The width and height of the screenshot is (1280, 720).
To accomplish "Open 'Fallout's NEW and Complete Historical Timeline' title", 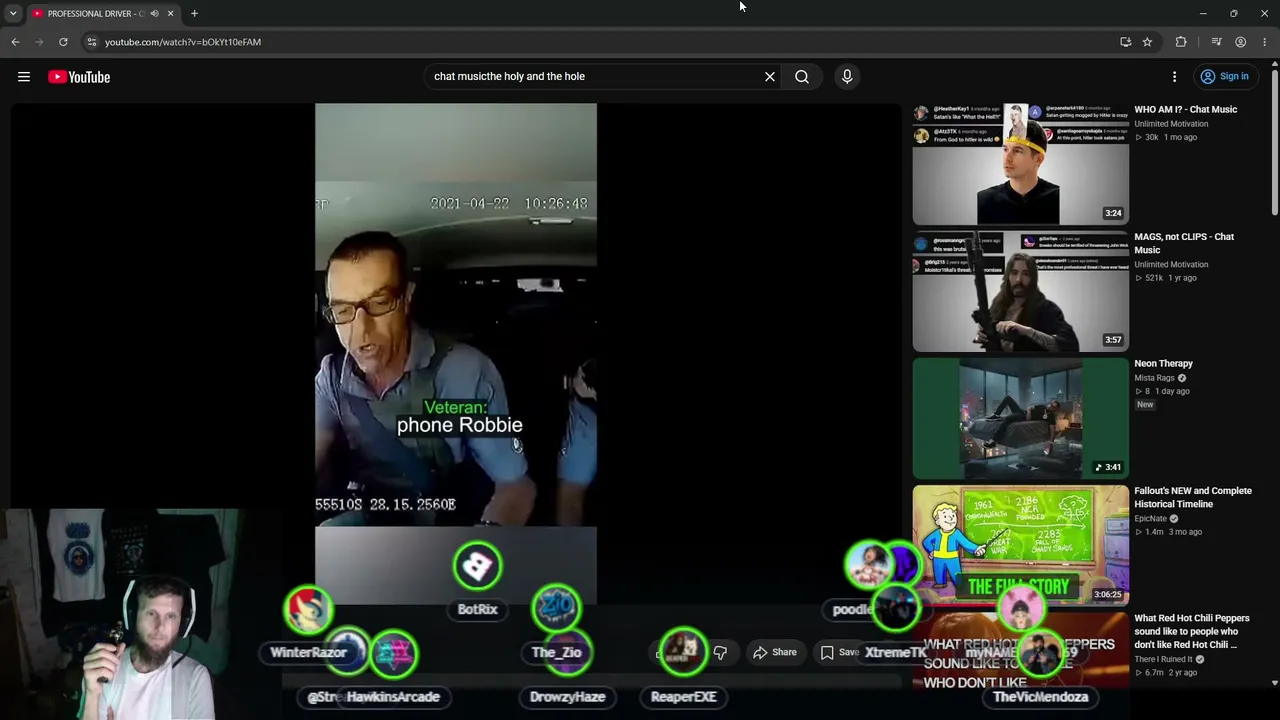I will coord(1193,497).
